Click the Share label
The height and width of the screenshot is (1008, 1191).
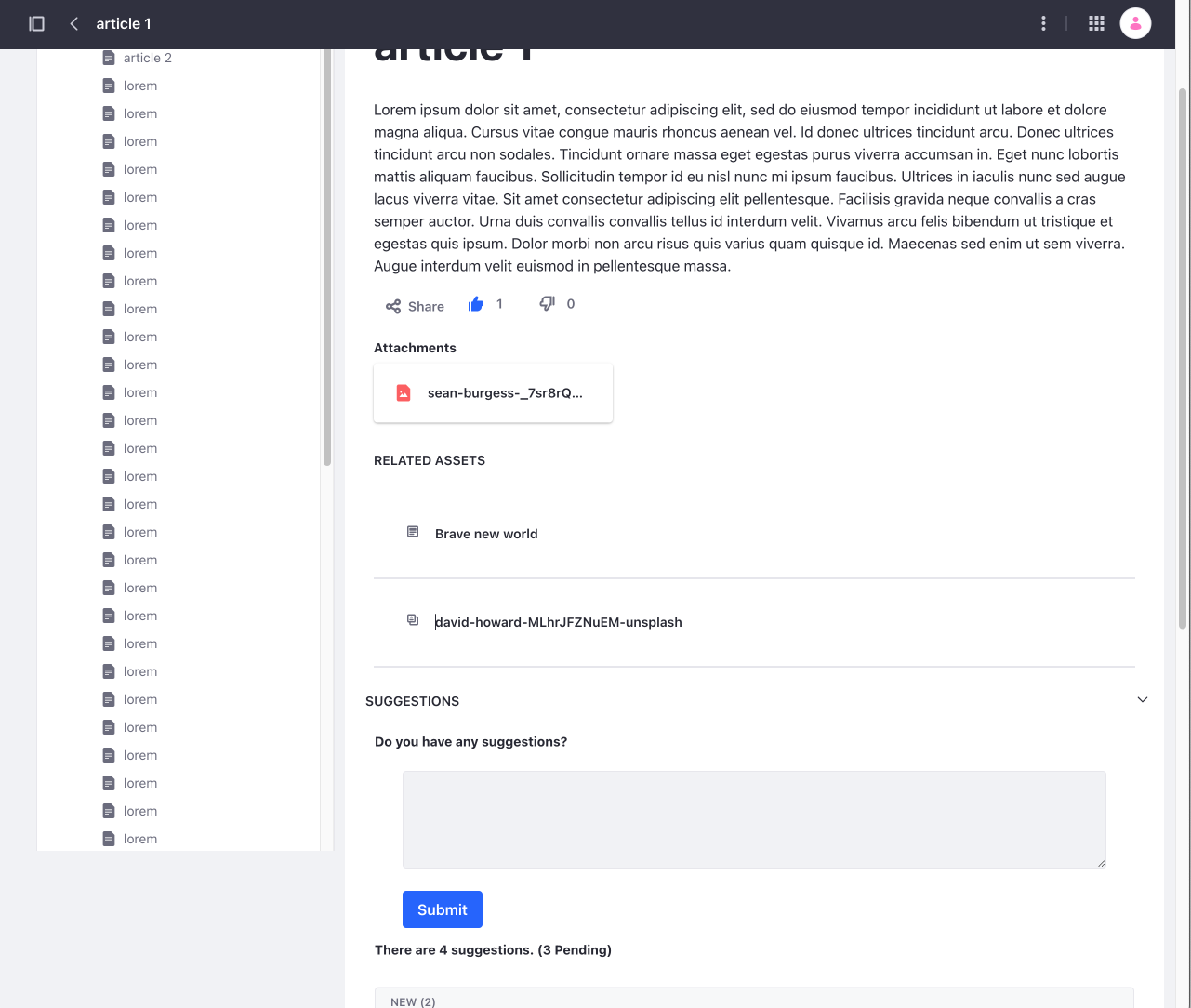coord(426,306)
